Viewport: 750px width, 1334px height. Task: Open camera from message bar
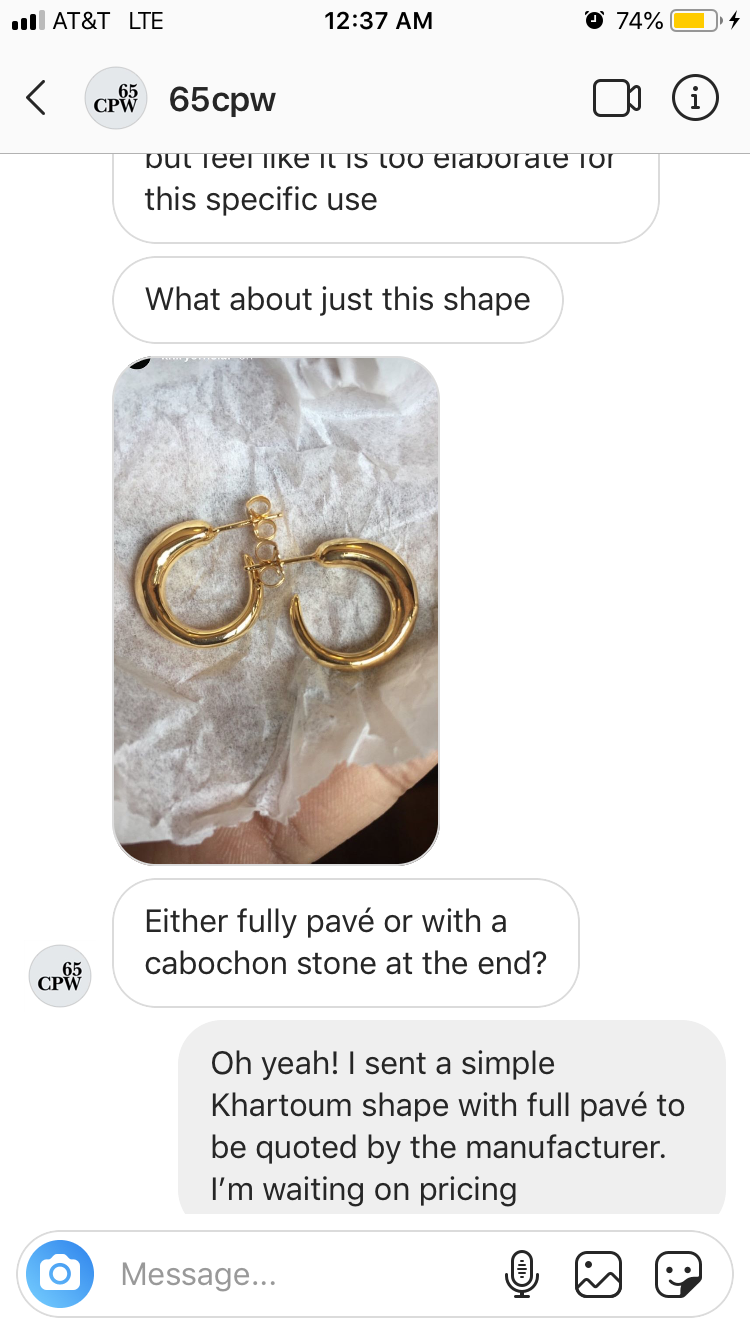pyautogui.click(x=60, y=1273)
